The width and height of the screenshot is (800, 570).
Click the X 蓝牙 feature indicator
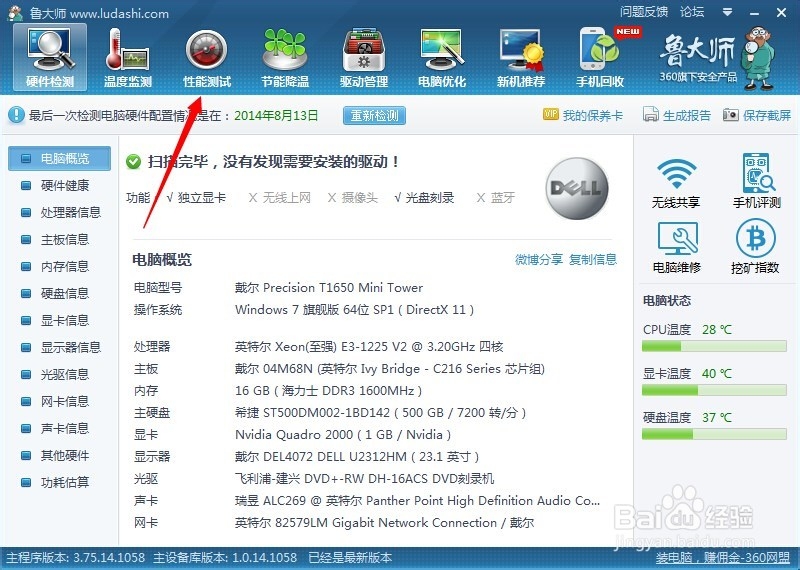click(x=495, y=197)
